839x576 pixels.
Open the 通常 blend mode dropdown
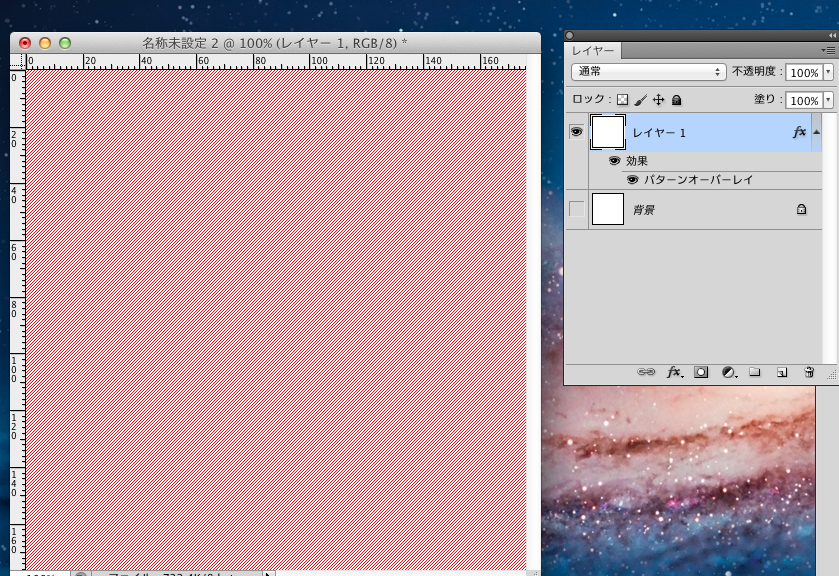pyautogui.click(x=648, y=72)
